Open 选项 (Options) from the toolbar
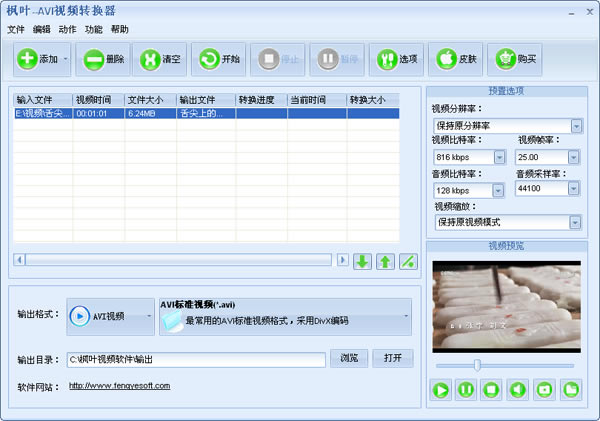This screenshot has width=600, height=421. [x=395, y=60]
